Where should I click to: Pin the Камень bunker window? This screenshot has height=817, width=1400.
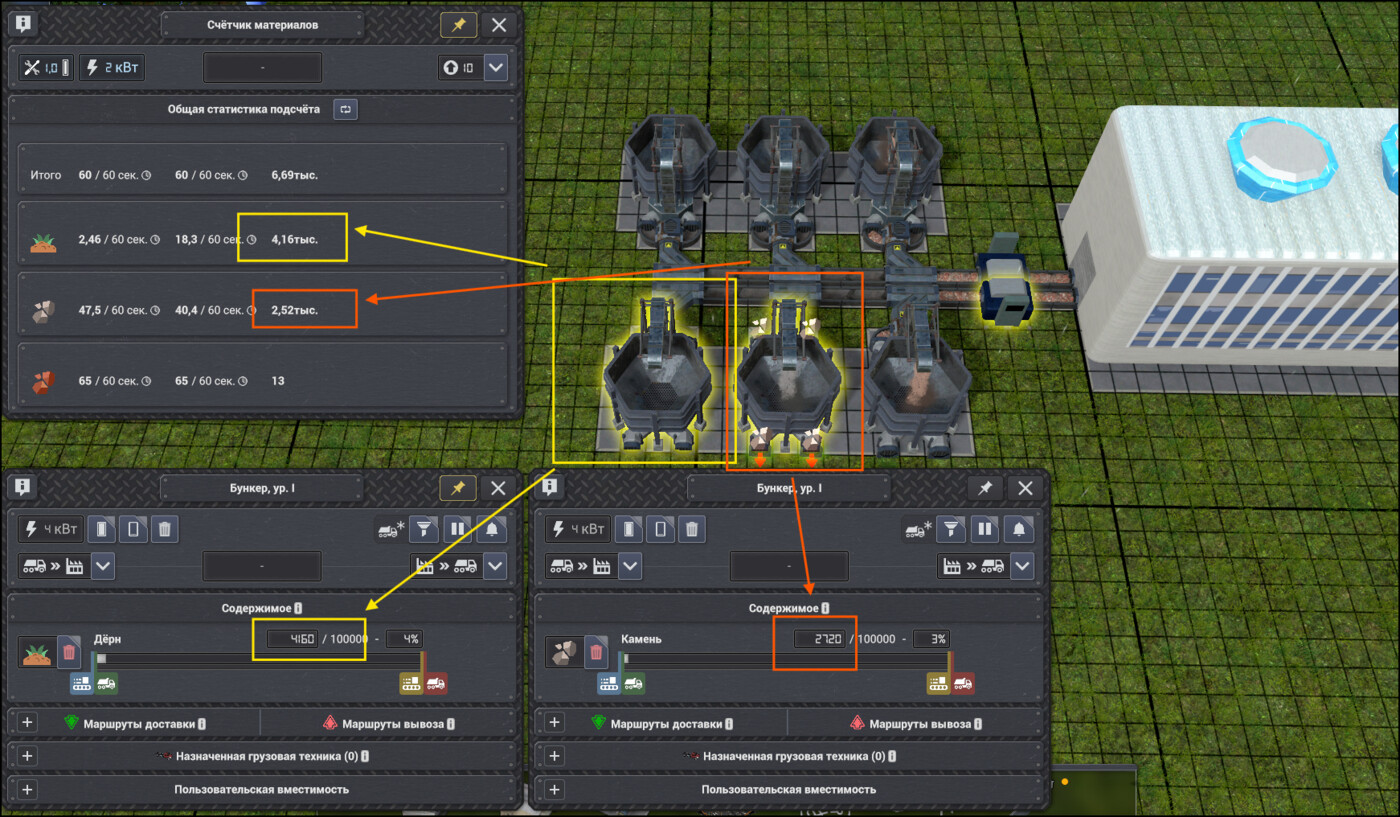(985, 488)
